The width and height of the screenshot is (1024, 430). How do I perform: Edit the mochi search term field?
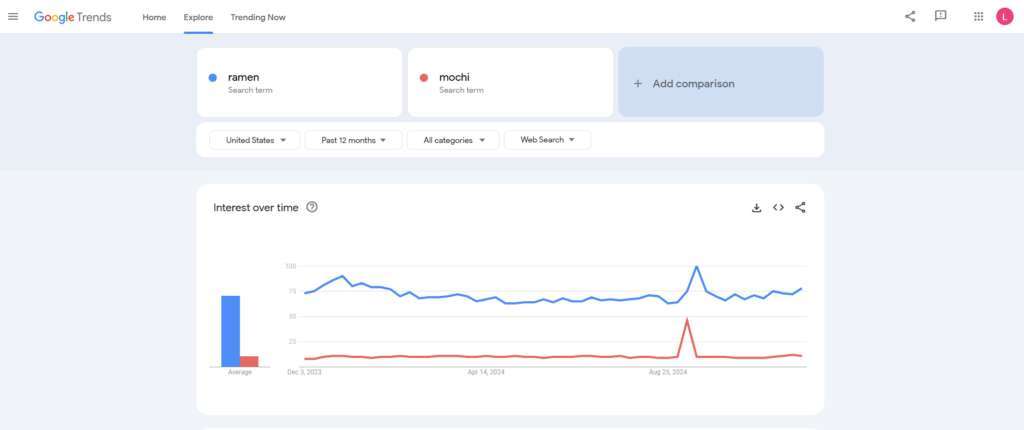[x=510, y=82]
